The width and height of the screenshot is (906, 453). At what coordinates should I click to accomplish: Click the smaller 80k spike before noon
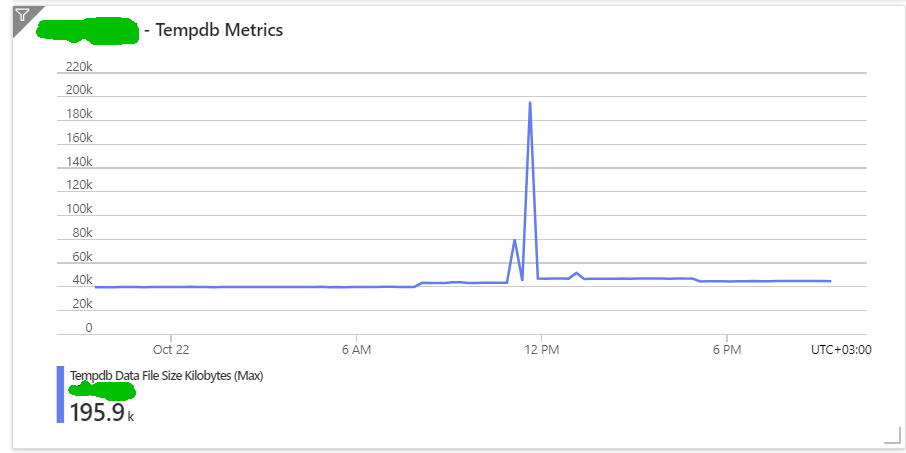(515, 240)
